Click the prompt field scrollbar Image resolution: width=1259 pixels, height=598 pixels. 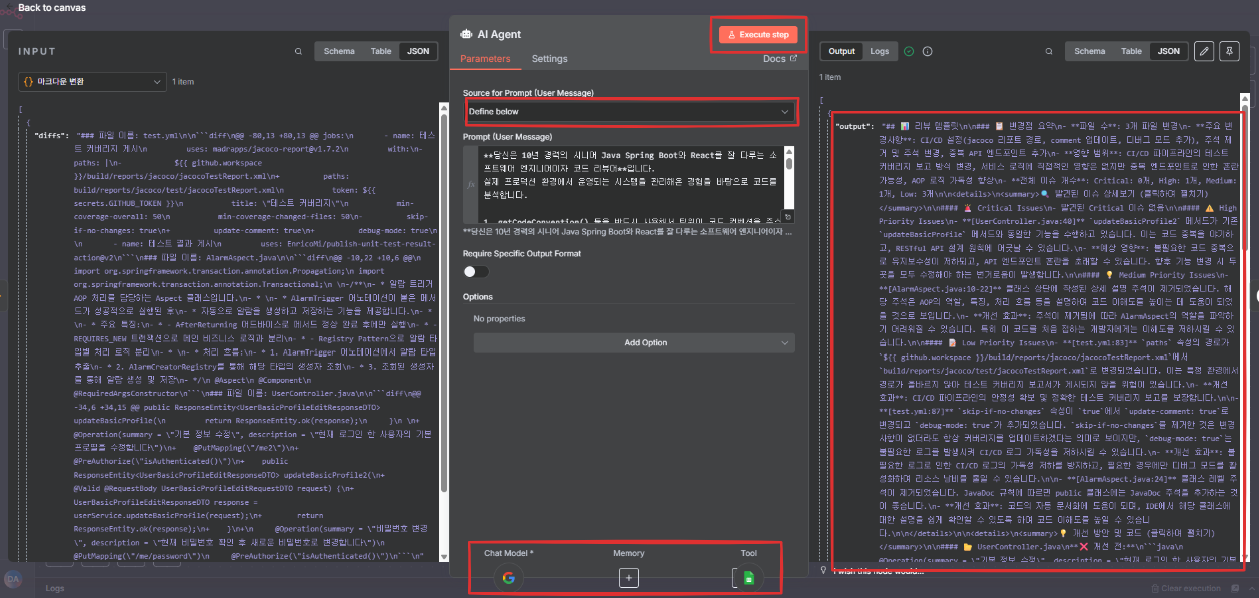[x=789, y=163]
